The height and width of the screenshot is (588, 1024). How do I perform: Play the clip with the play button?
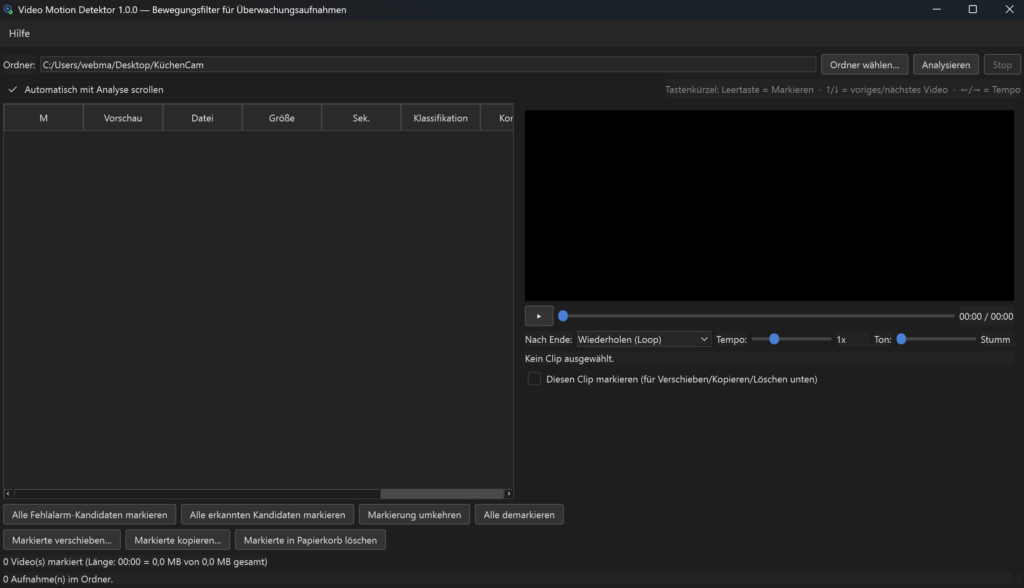click(539, 316)
